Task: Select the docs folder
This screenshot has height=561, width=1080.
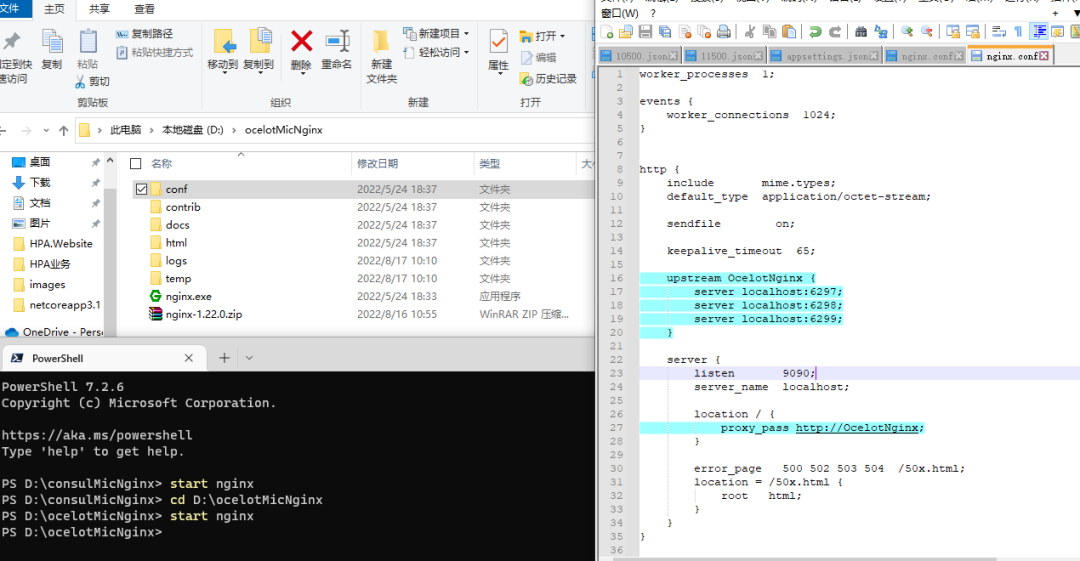Action: coord(177,225)
